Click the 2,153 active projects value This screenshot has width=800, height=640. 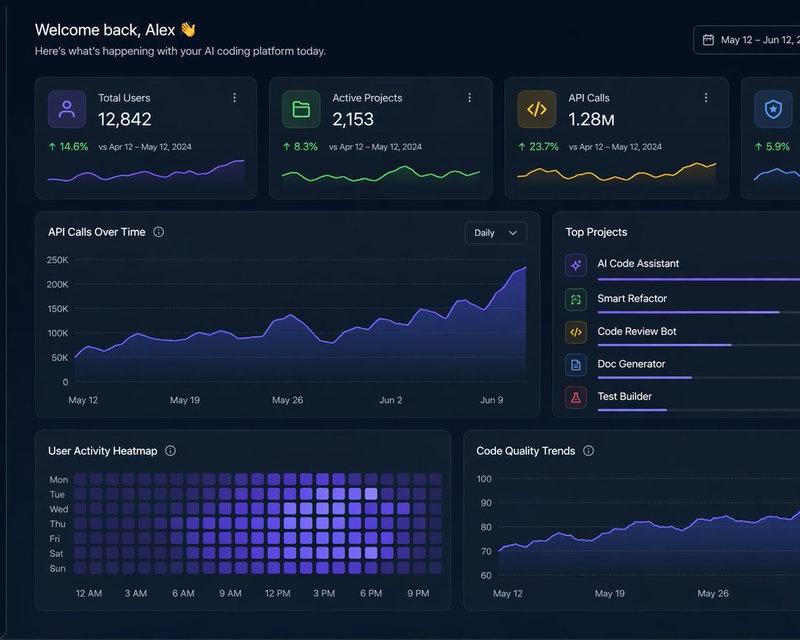353,119
